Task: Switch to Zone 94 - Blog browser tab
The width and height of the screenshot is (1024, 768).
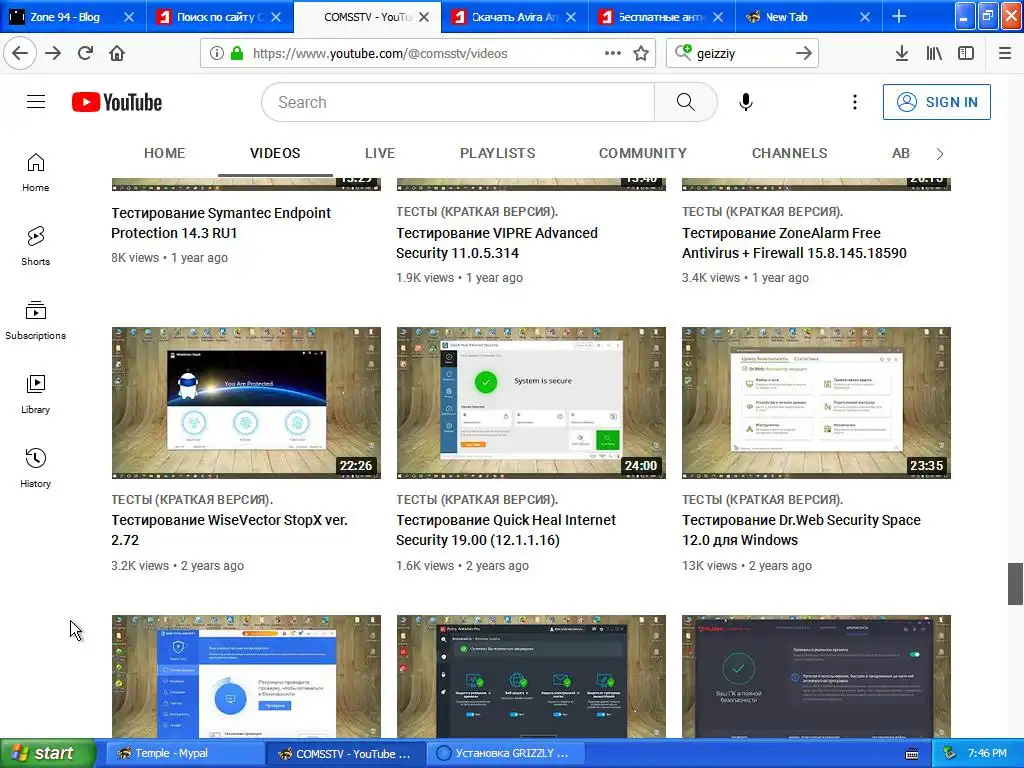Action: coord(65,17)
